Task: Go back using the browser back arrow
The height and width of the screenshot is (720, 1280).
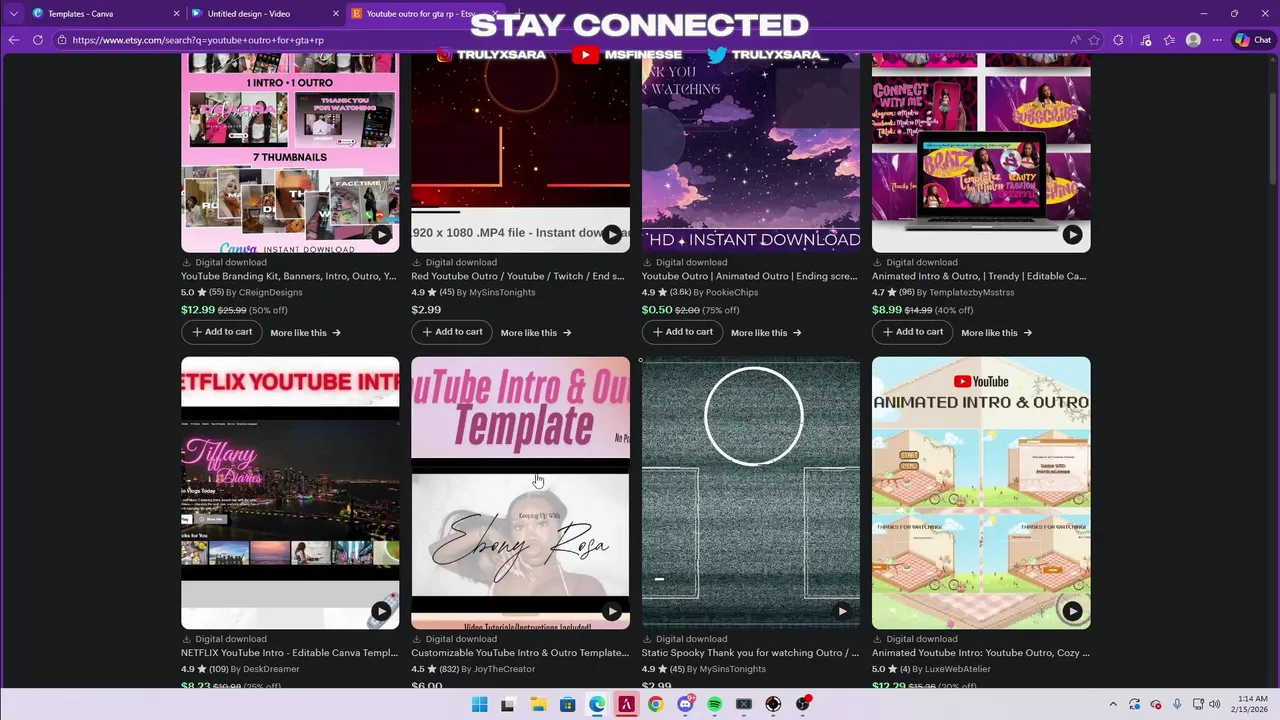Action: point(14,40)
